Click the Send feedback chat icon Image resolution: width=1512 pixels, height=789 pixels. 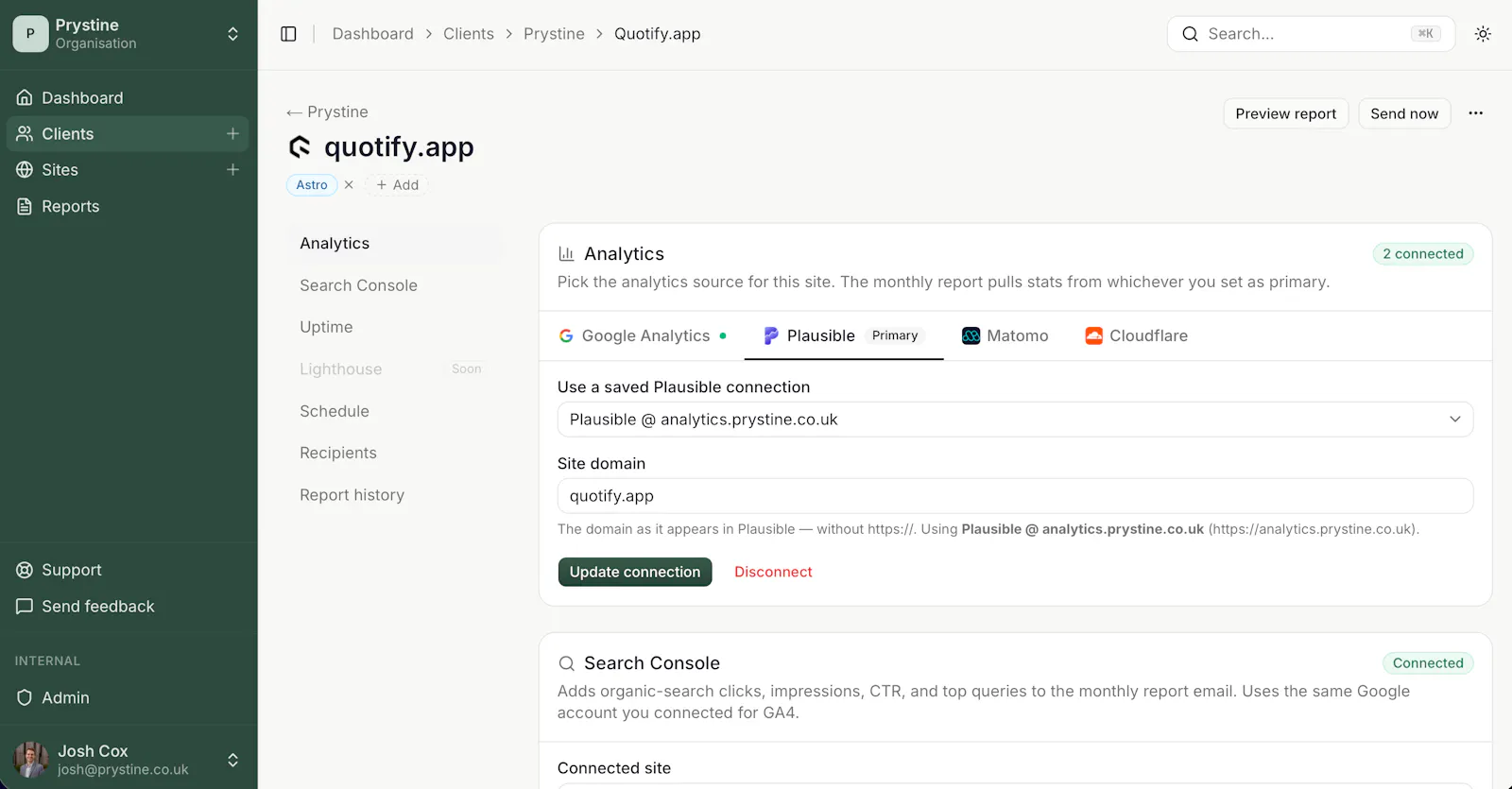25,607
